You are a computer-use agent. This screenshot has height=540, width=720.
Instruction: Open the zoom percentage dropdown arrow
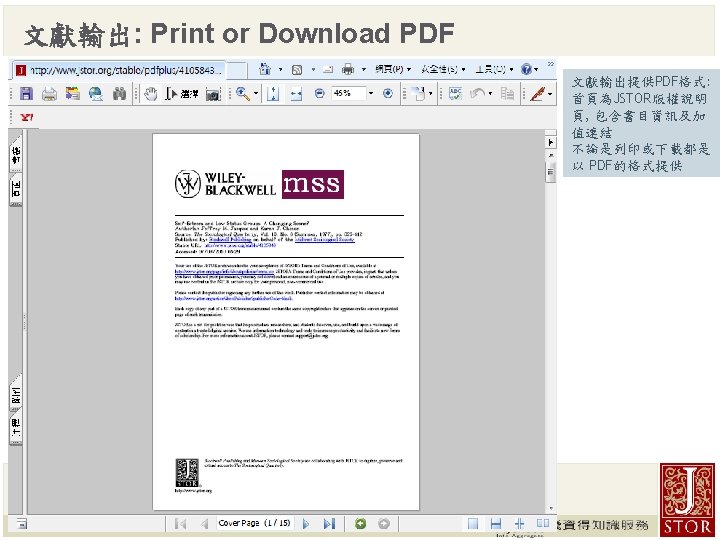(x=371, y=93)
